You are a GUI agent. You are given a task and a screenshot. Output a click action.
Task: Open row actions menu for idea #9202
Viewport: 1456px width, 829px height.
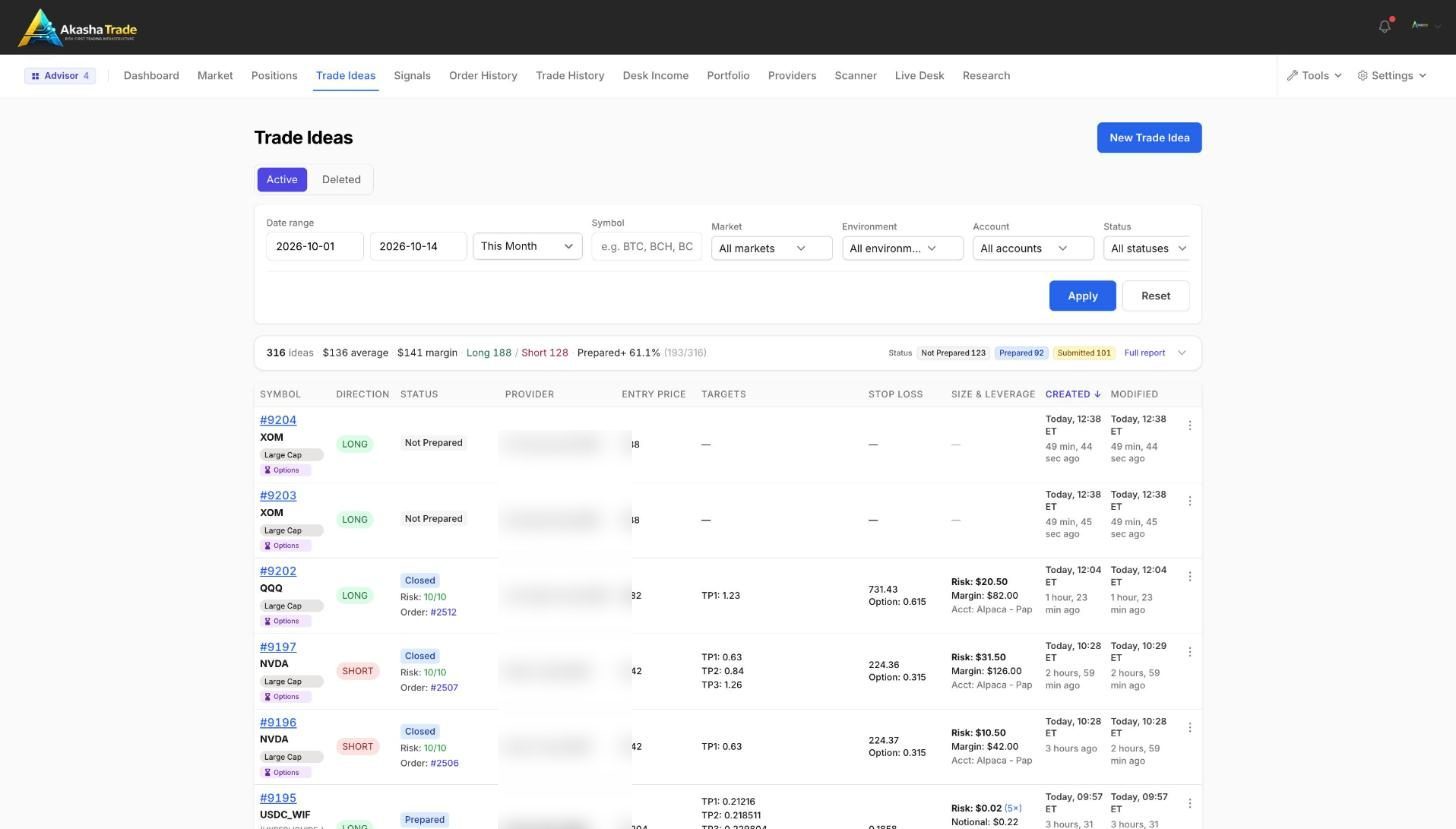[x=1190, y=576]
